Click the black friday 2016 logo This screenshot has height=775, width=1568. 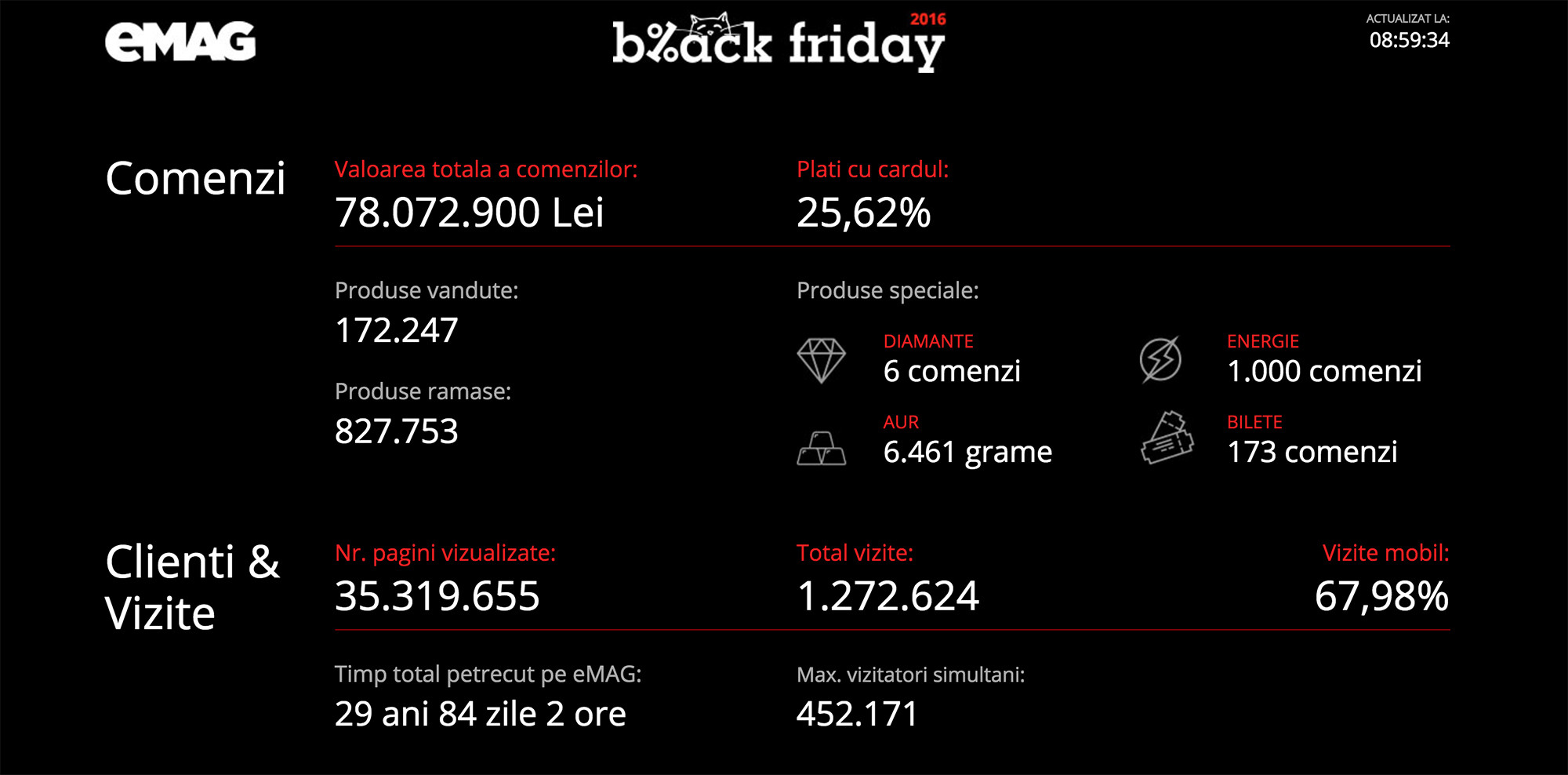[779, 42]
